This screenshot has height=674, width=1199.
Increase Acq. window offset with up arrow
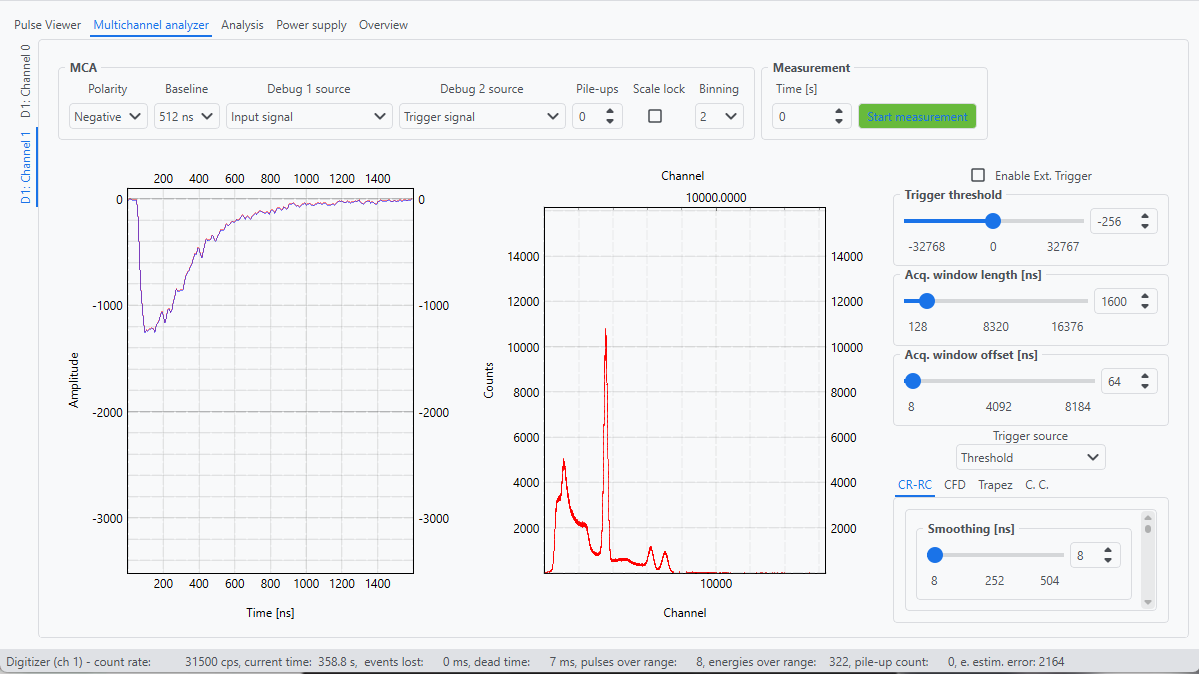(x=1146, y=376)
